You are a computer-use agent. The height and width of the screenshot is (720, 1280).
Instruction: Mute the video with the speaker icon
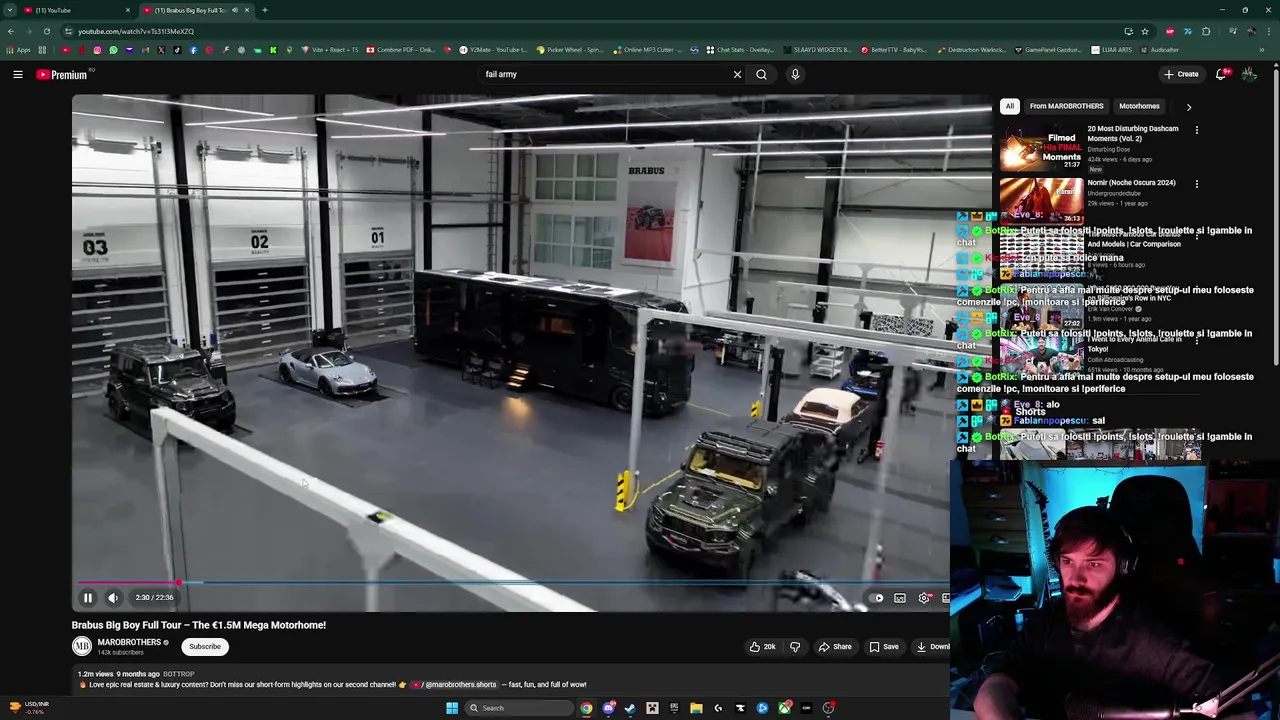pos(113,598)
